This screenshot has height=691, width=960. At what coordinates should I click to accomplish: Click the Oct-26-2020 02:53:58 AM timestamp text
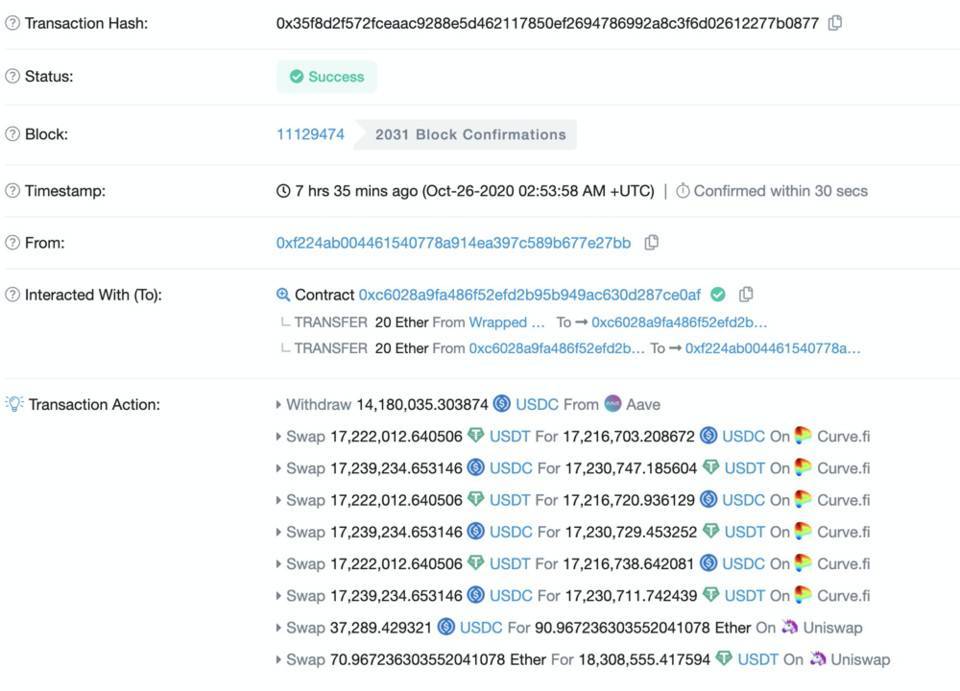[x=539, y=191]
